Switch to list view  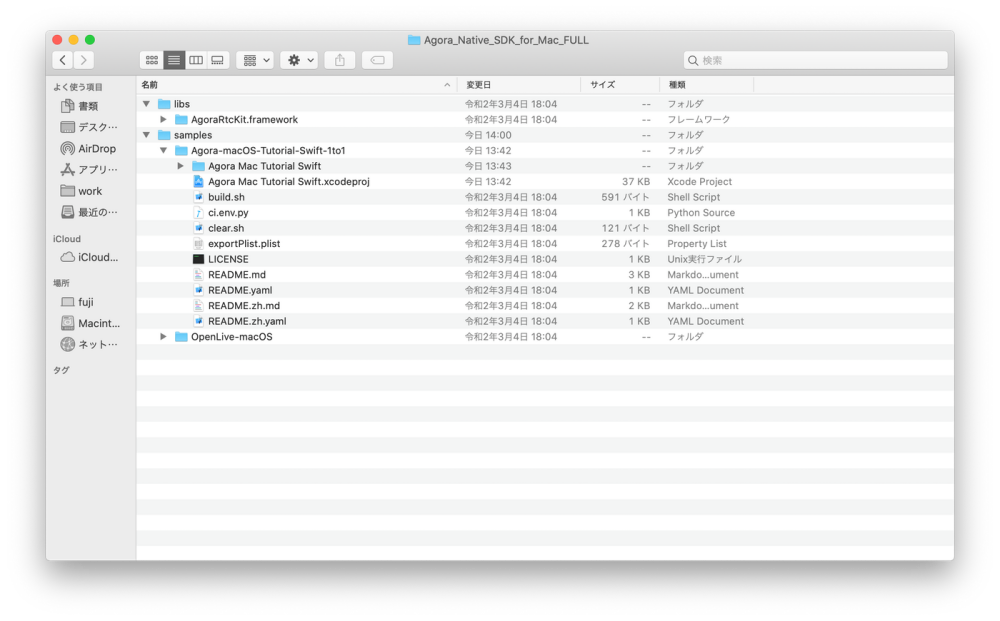[x=173, y=60]
